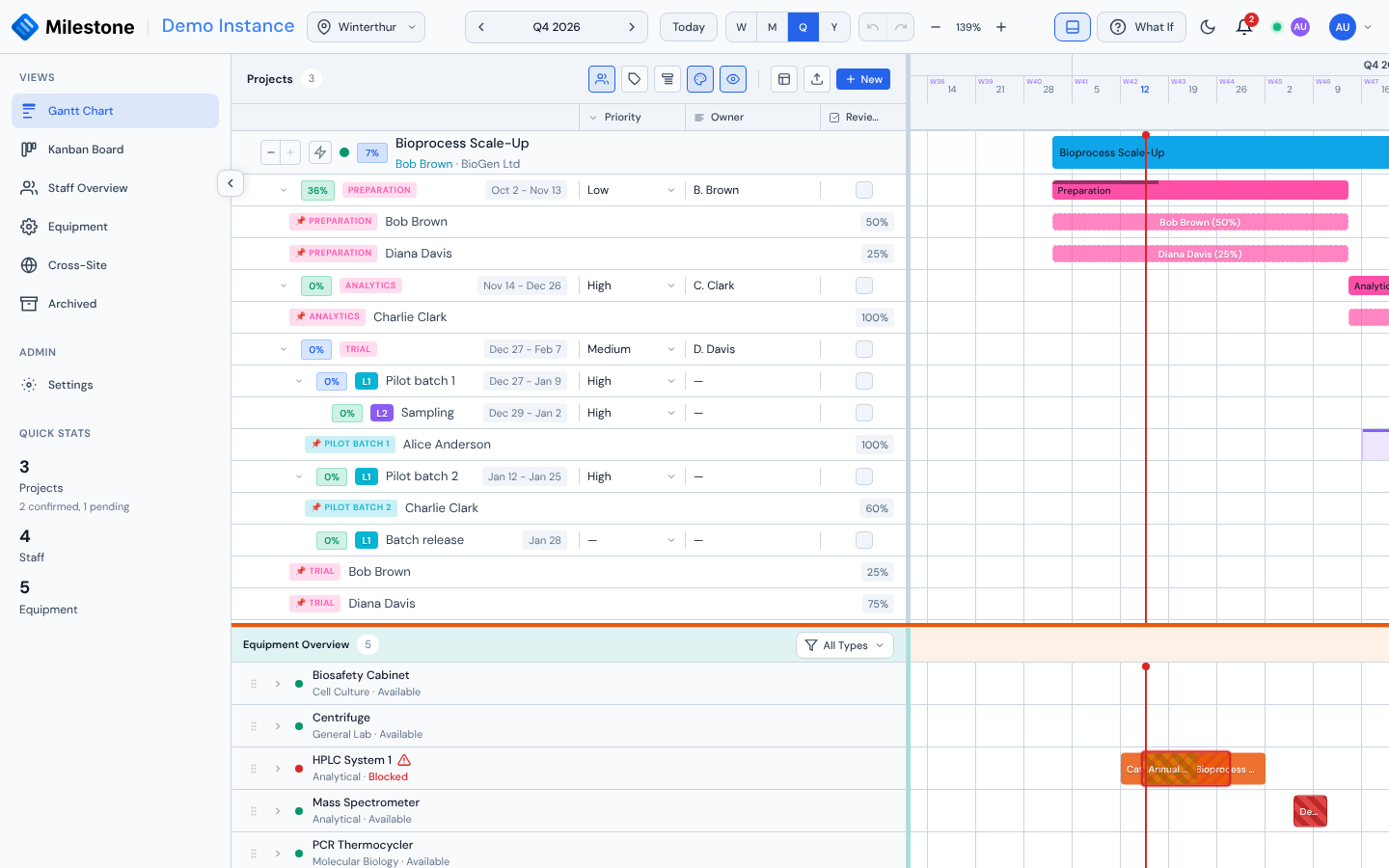Open Cross-Site view
This screenshot has width=1389, height=868.
coord(115,265)
